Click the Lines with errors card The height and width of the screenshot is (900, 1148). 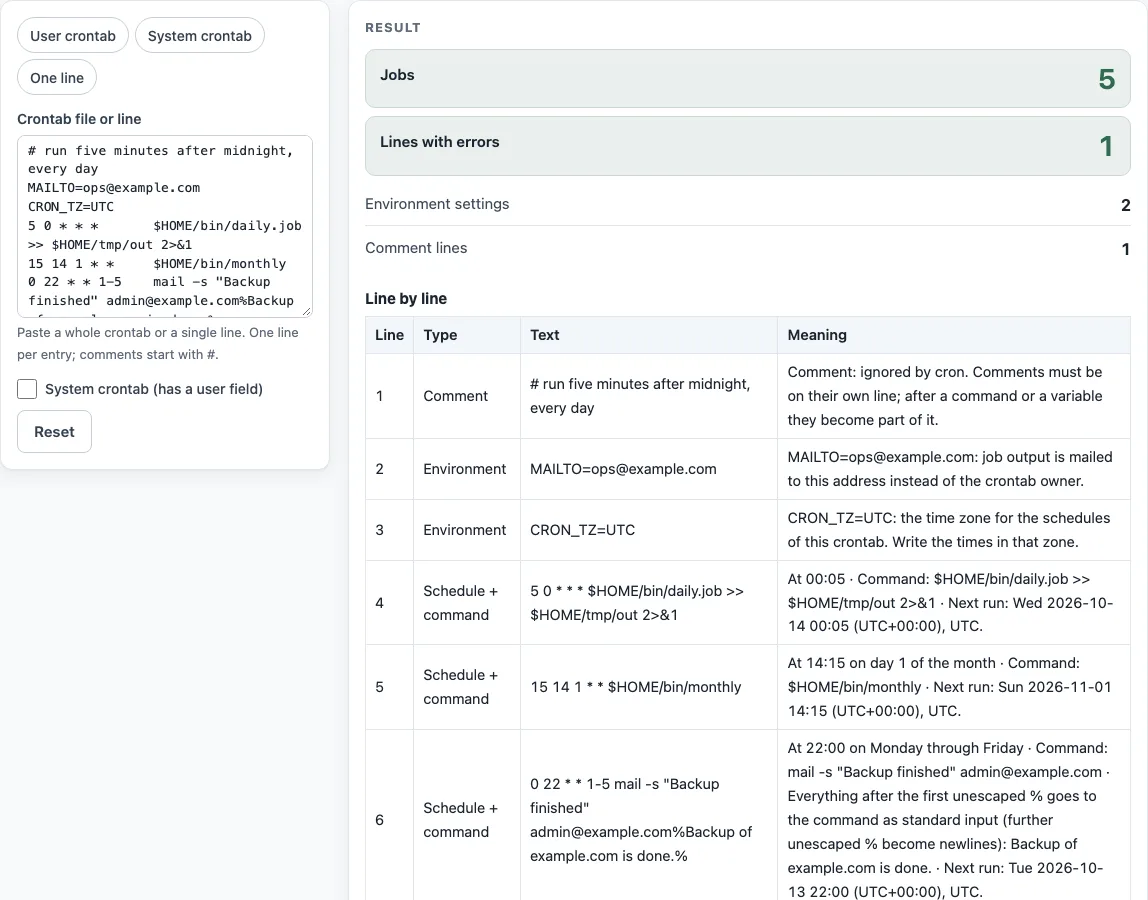pos(748,146)
